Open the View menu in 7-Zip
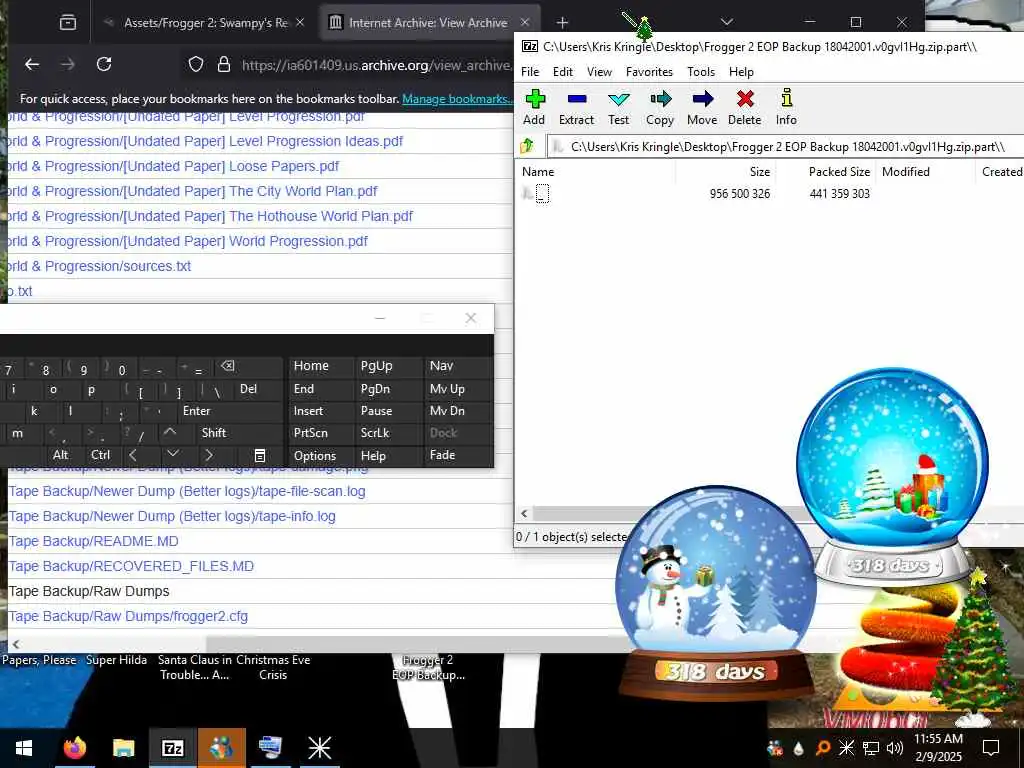Screen dimensions: 1024x768 point(599,72)
